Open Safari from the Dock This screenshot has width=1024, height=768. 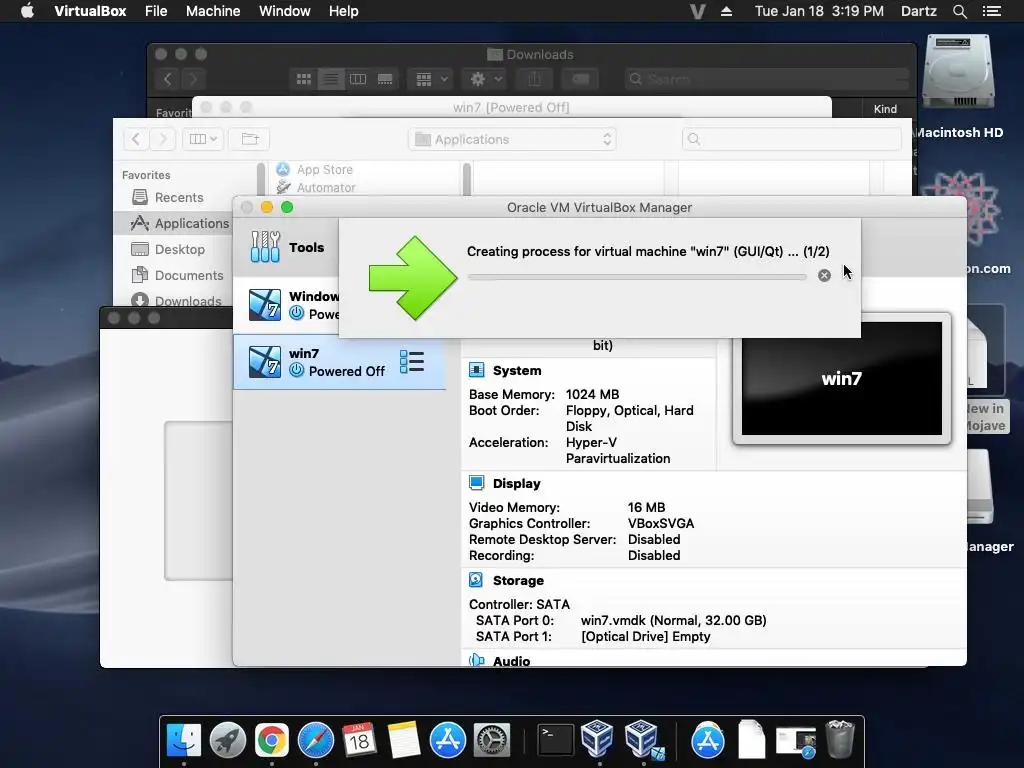316,741
